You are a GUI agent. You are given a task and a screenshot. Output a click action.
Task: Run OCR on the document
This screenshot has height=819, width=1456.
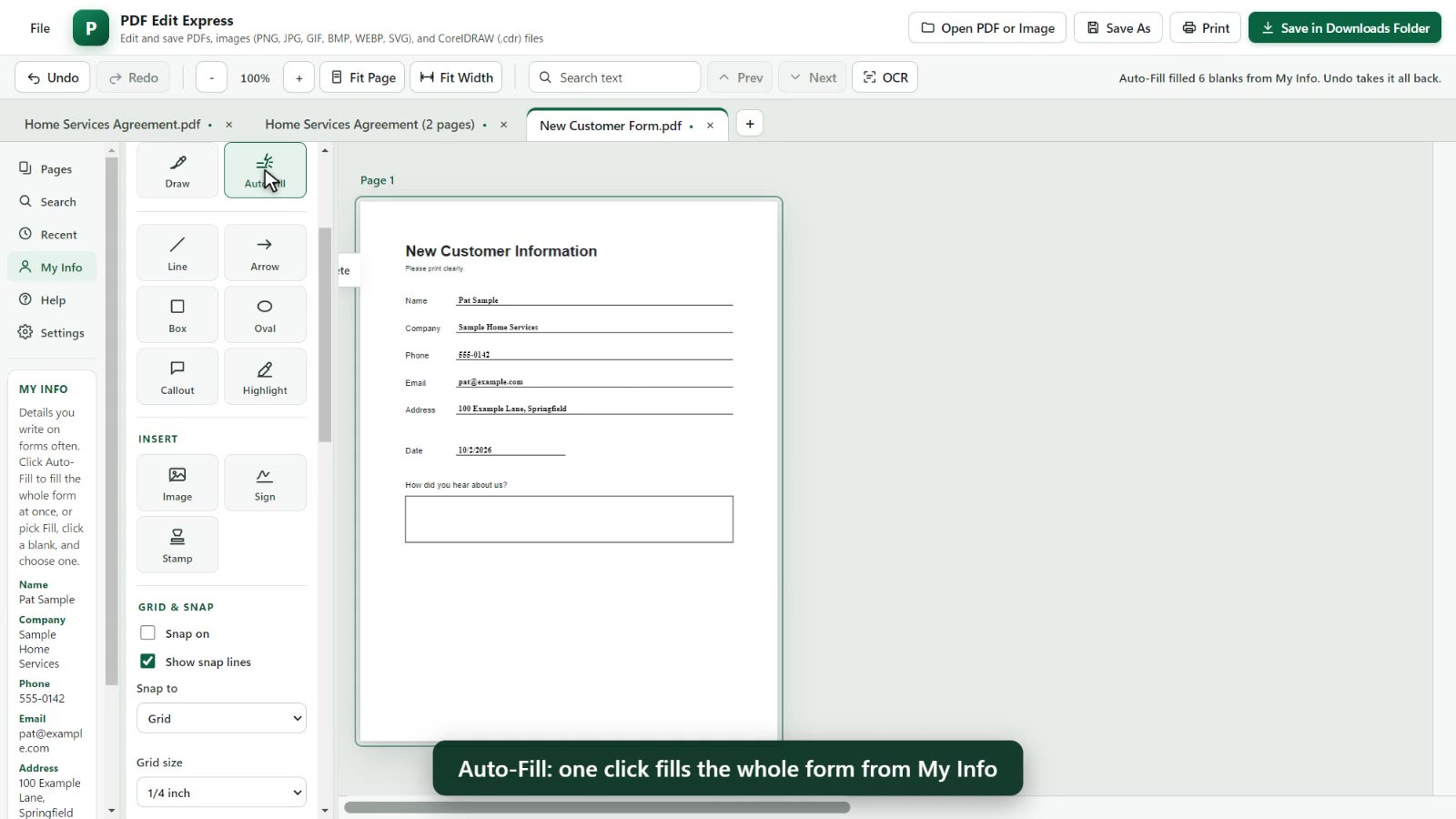(x=885, y=77)
